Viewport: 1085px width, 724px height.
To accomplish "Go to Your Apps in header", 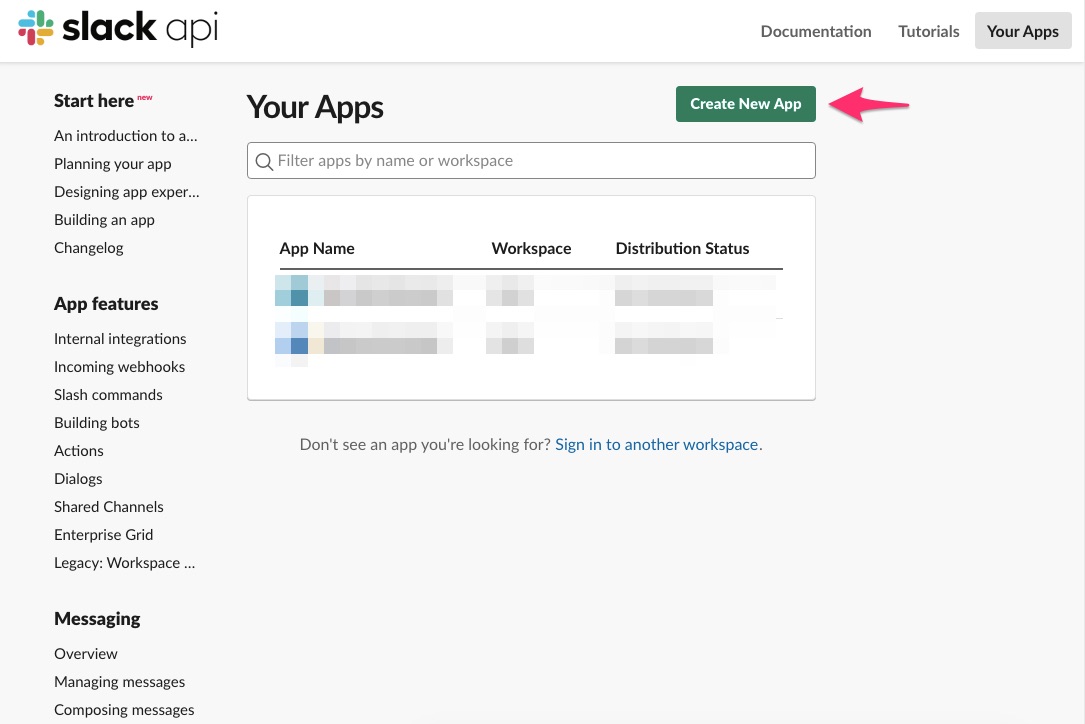I will 1023,31.
